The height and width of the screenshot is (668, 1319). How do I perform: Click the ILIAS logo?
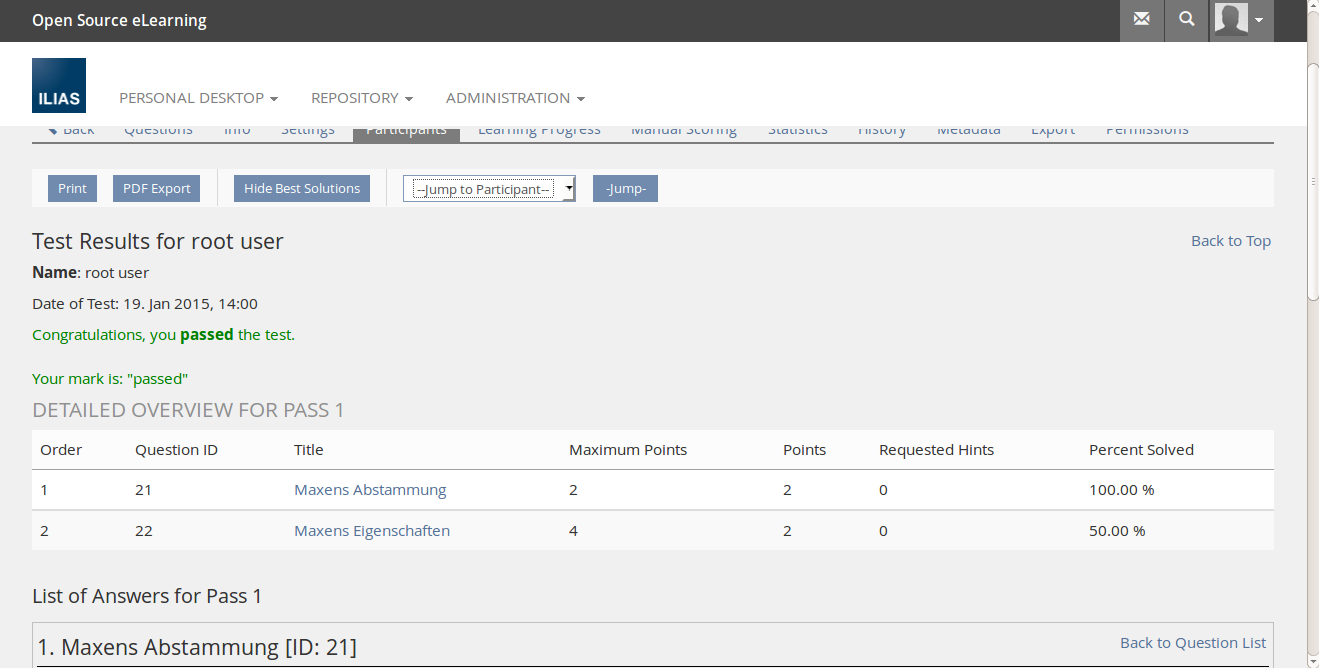tap(59, 86)
